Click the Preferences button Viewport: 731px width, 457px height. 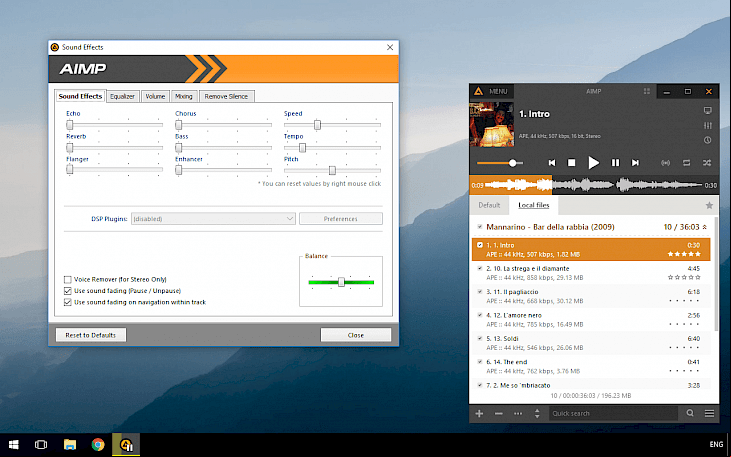click(x=340, y=219)
